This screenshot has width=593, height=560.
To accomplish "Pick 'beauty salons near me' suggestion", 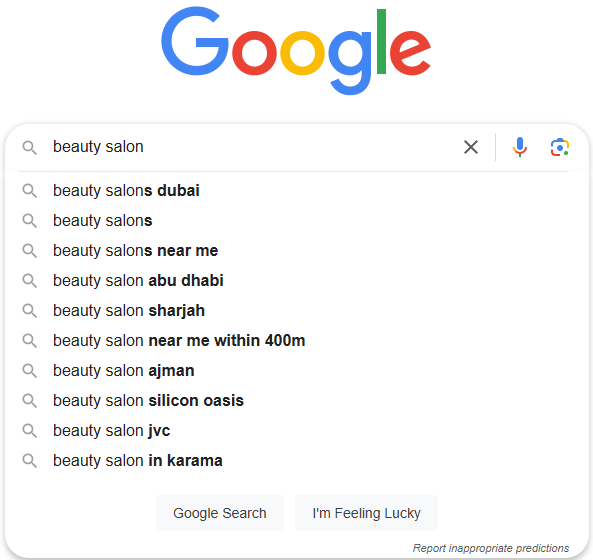I will (296, 250).
